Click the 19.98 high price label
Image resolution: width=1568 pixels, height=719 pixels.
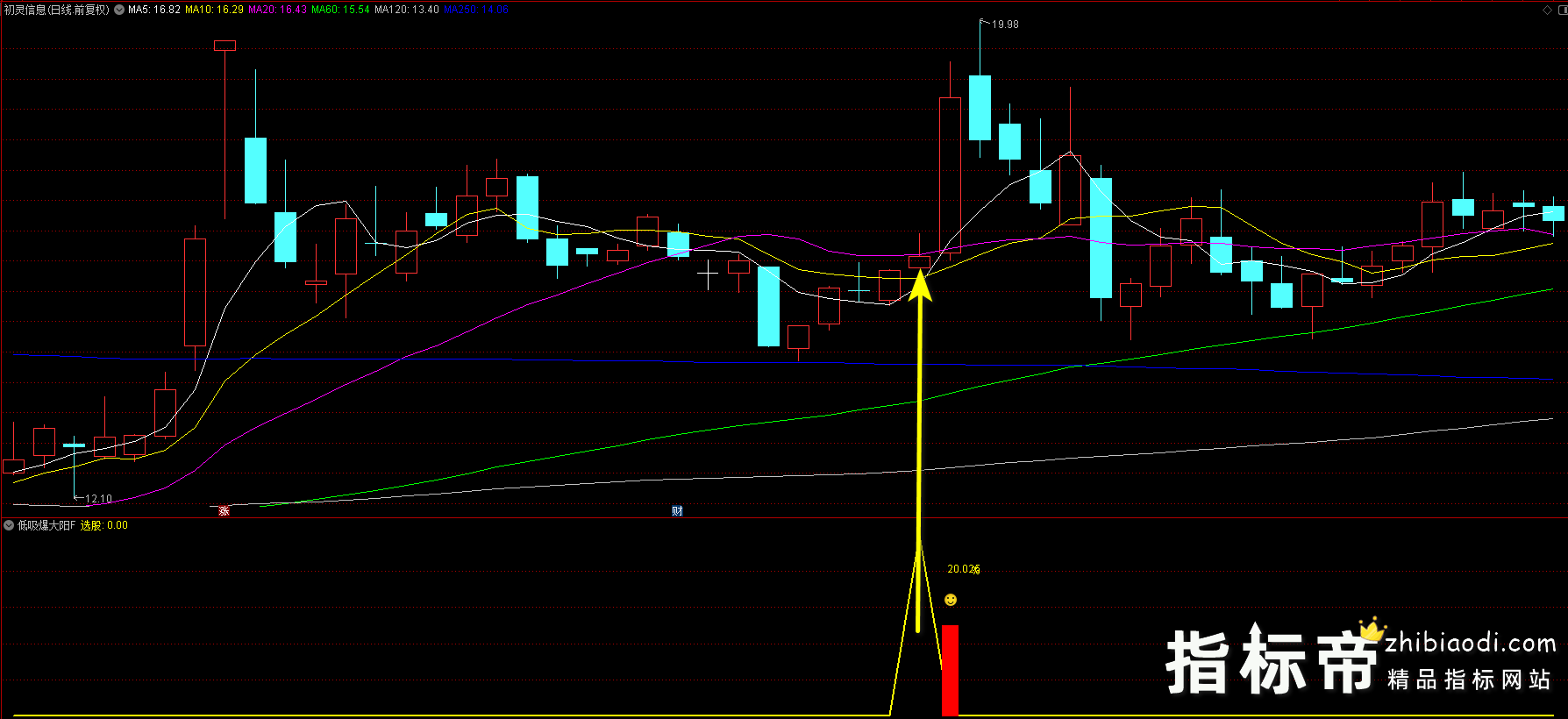tap(1005, 25)
